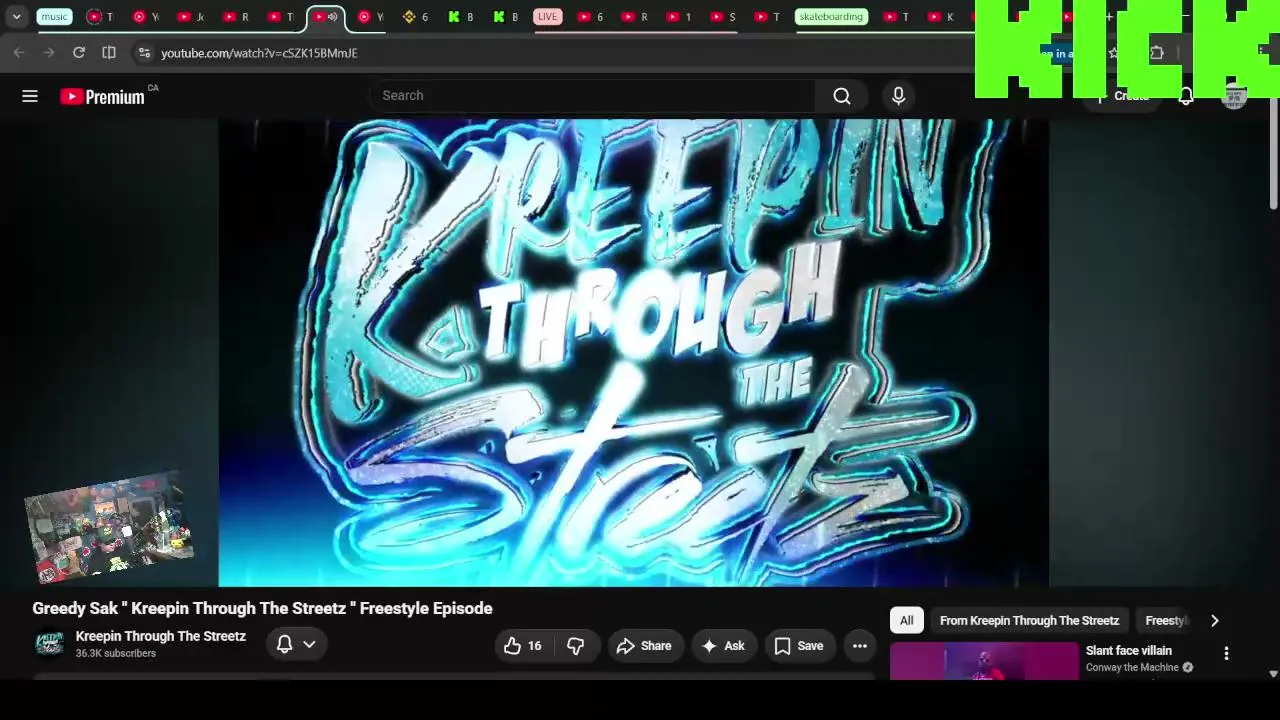This screenshot has width=1280, height=720.
Task: Show more filter chips with arrow
Action: (1214, 621)
